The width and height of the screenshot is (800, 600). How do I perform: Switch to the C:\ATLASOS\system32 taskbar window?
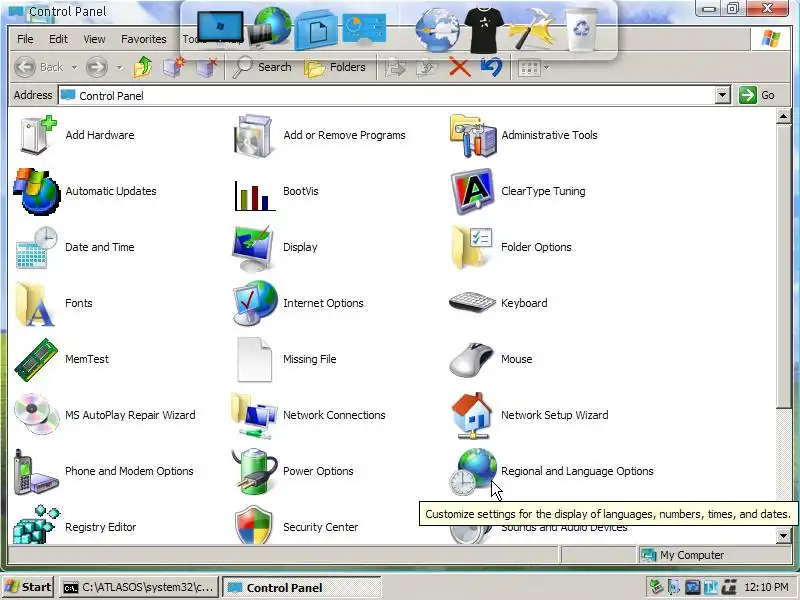pos(139,587)
